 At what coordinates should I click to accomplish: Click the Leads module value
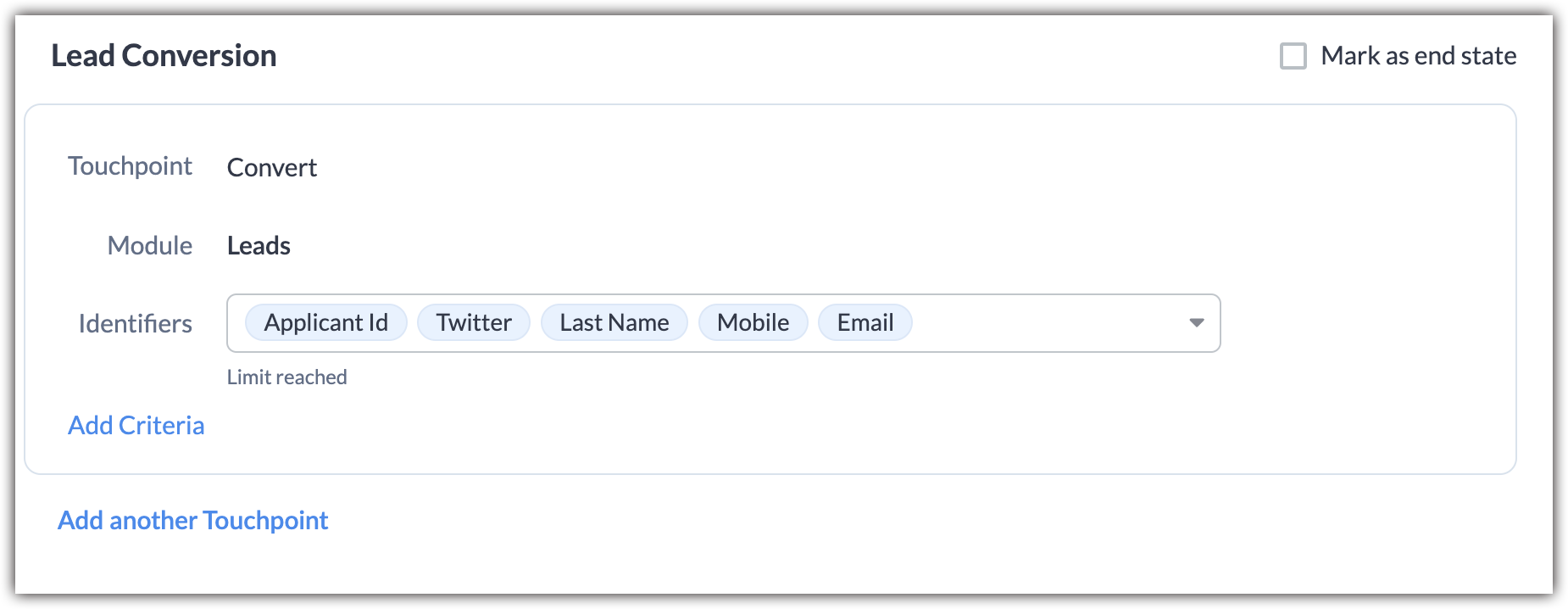point(259,246)
